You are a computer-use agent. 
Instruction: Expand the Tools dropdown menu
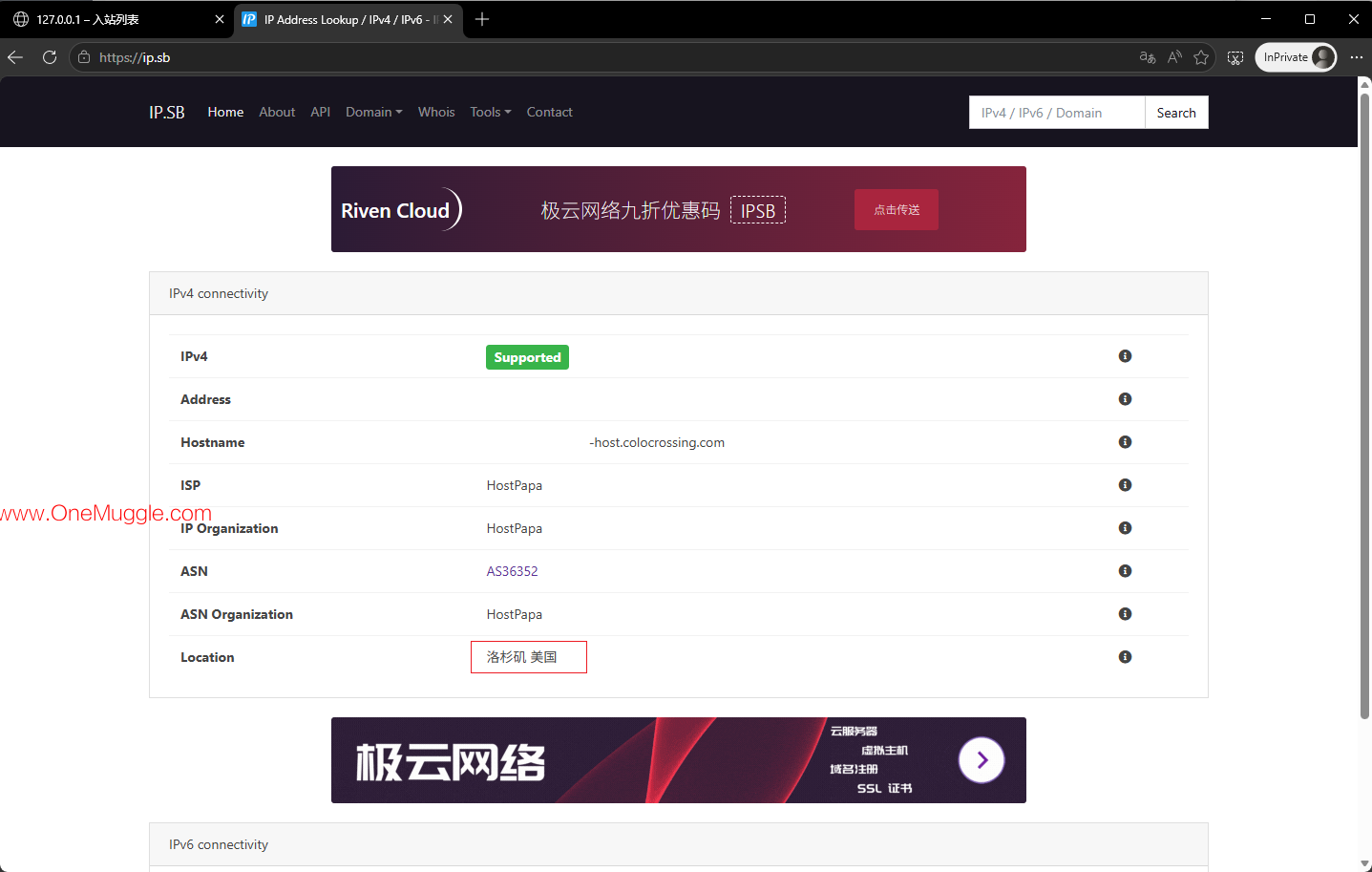click(x=491, y=112)
